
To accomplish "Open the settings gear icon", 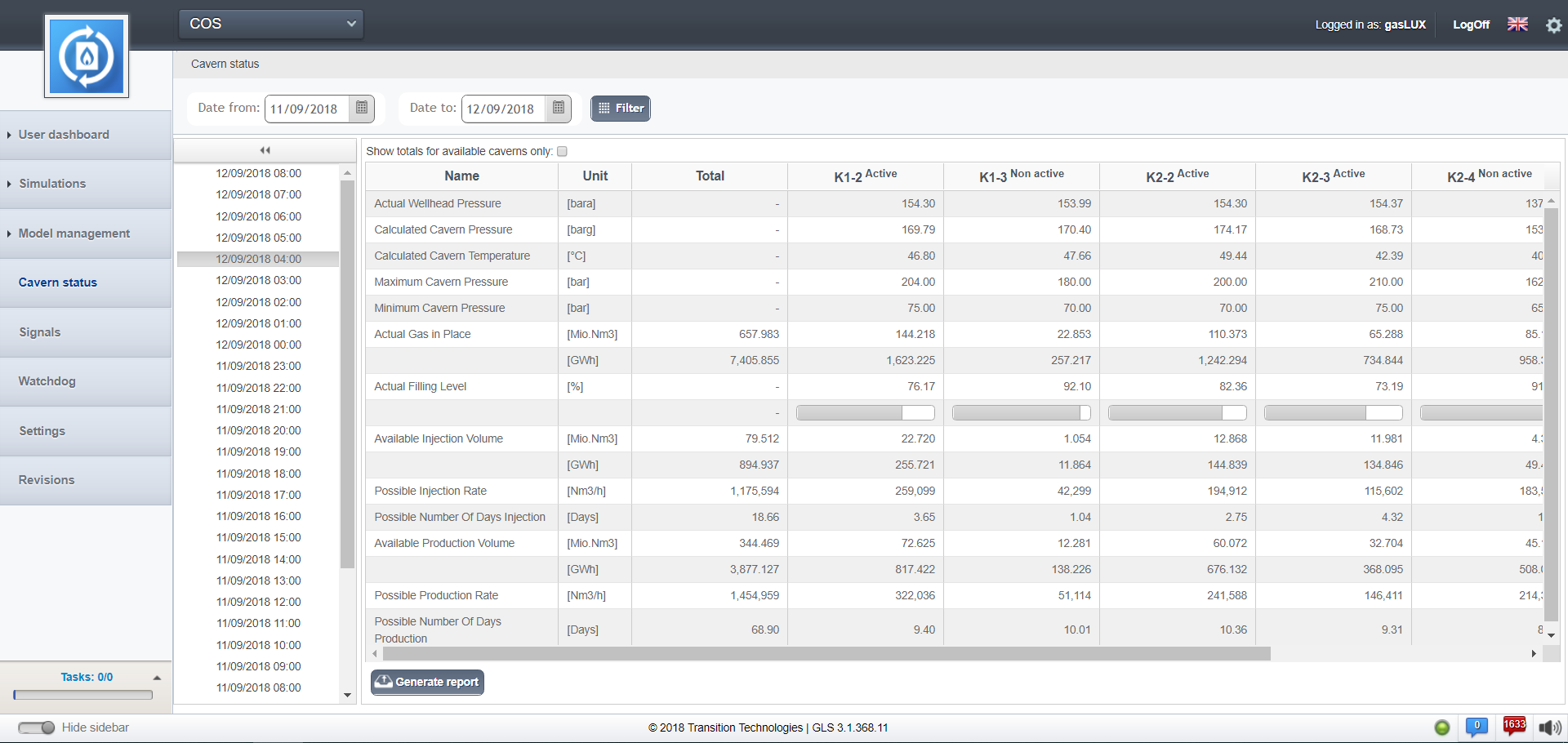I will point(1553,25).
